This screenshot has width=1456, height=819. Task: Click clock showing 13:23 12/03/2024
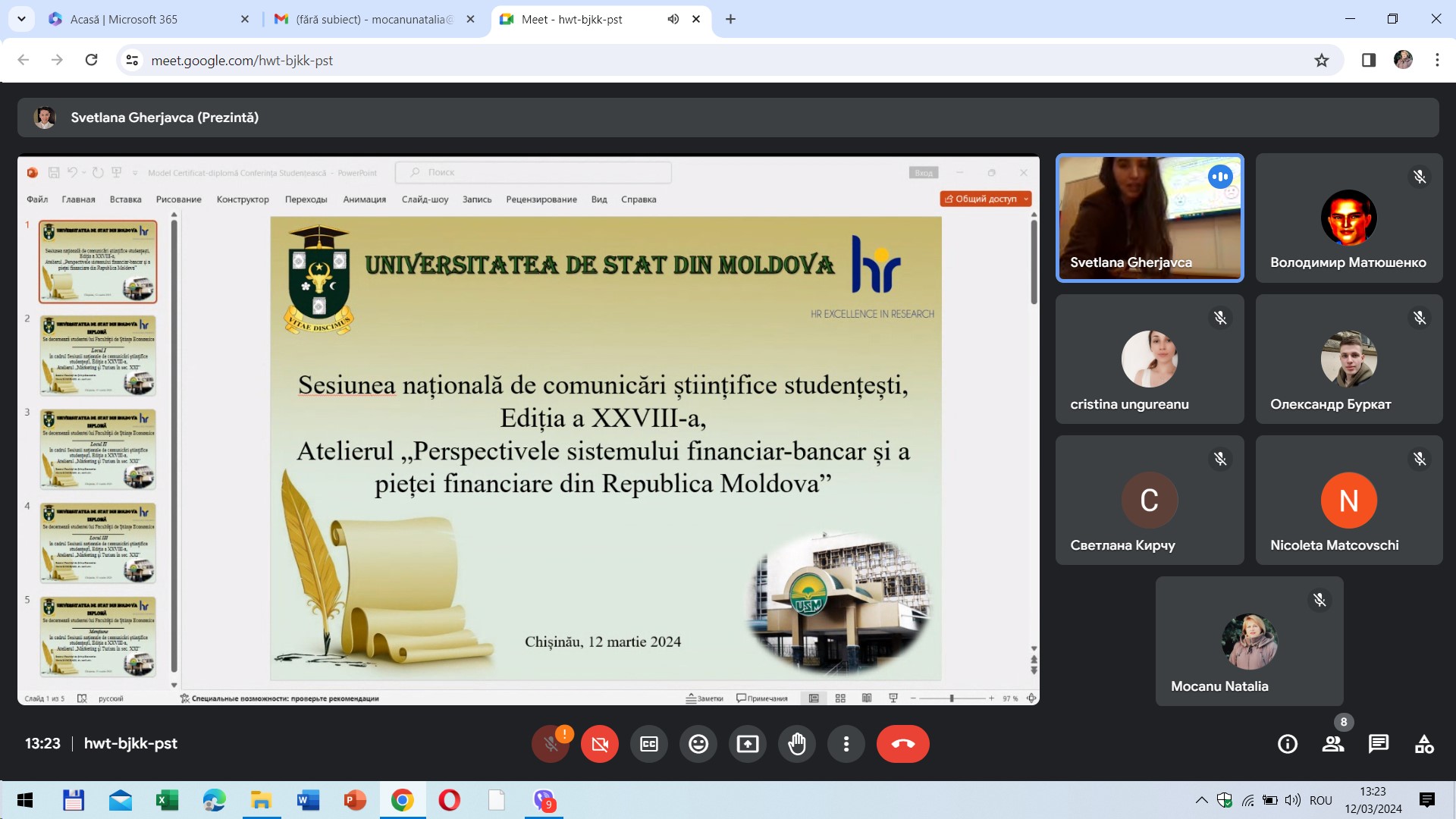(x=1373, y=800)
